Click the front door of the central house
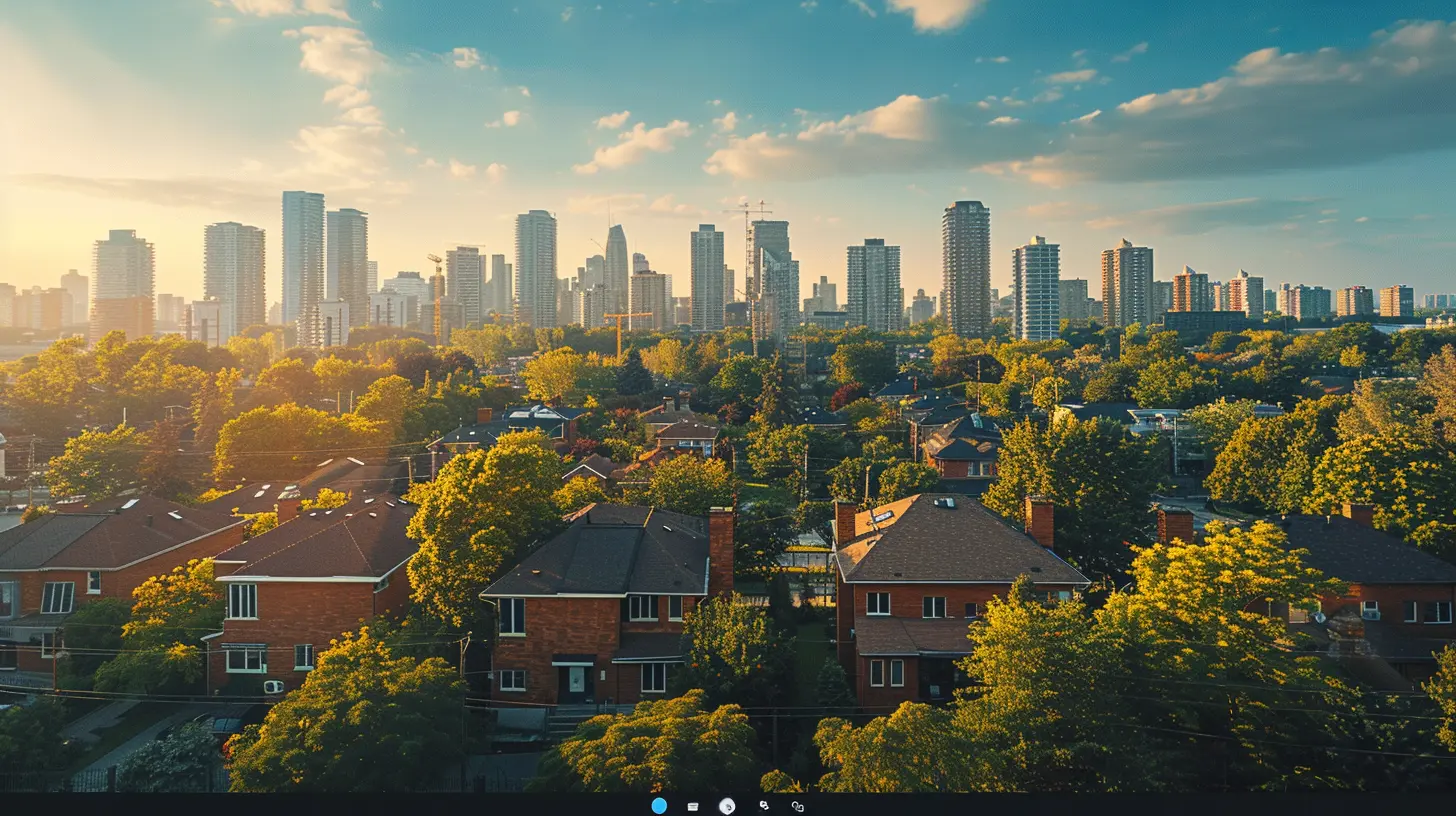 tap(577, 683)
